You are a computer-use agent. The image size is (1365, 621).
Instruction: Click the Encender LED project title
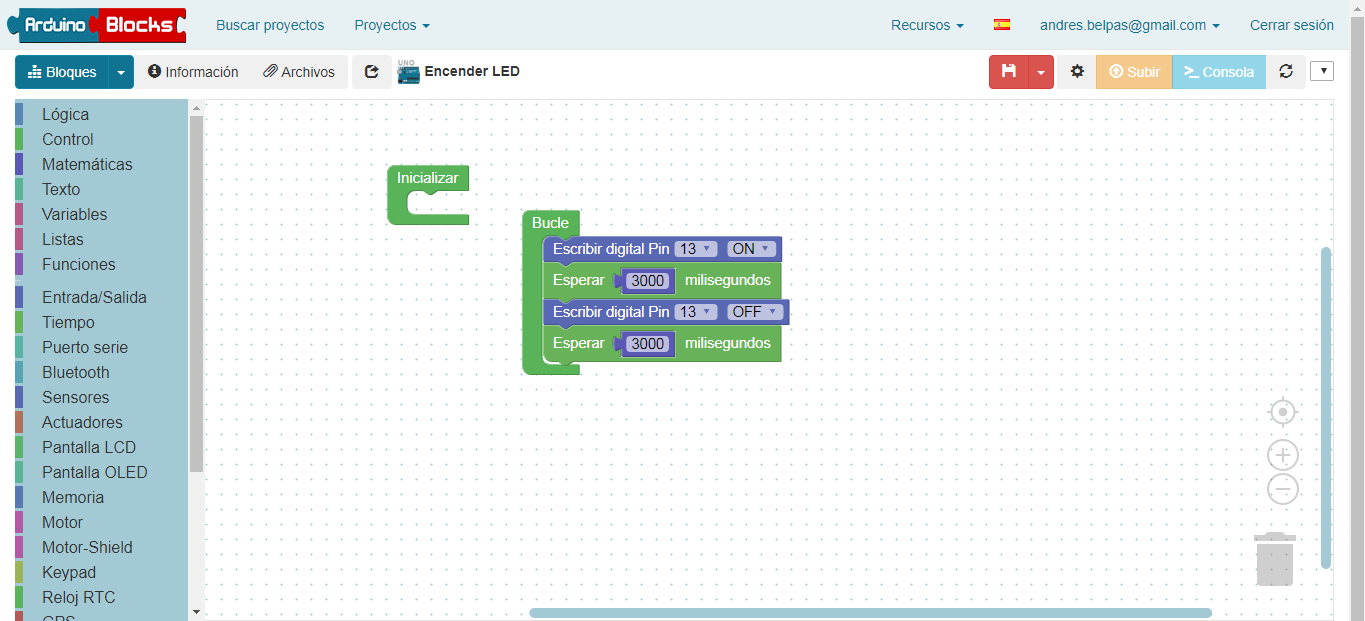pos(472,71)
